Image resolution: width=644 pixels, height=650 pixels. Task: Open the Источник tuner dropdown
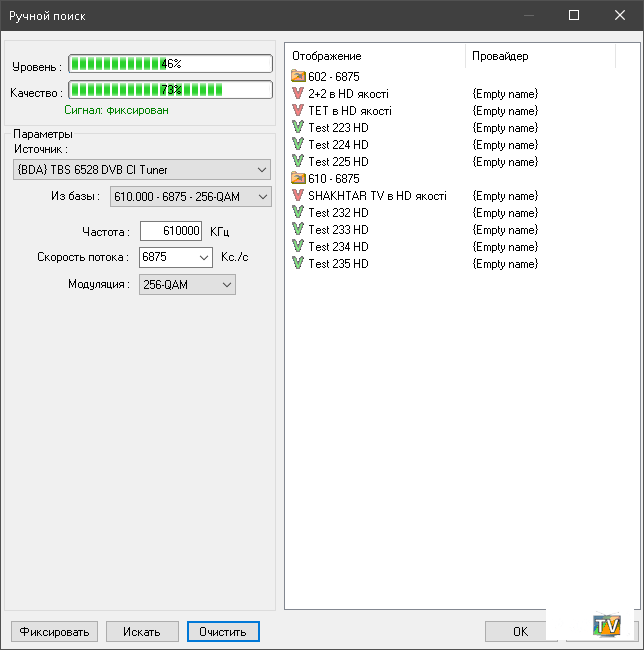(262, 169)
